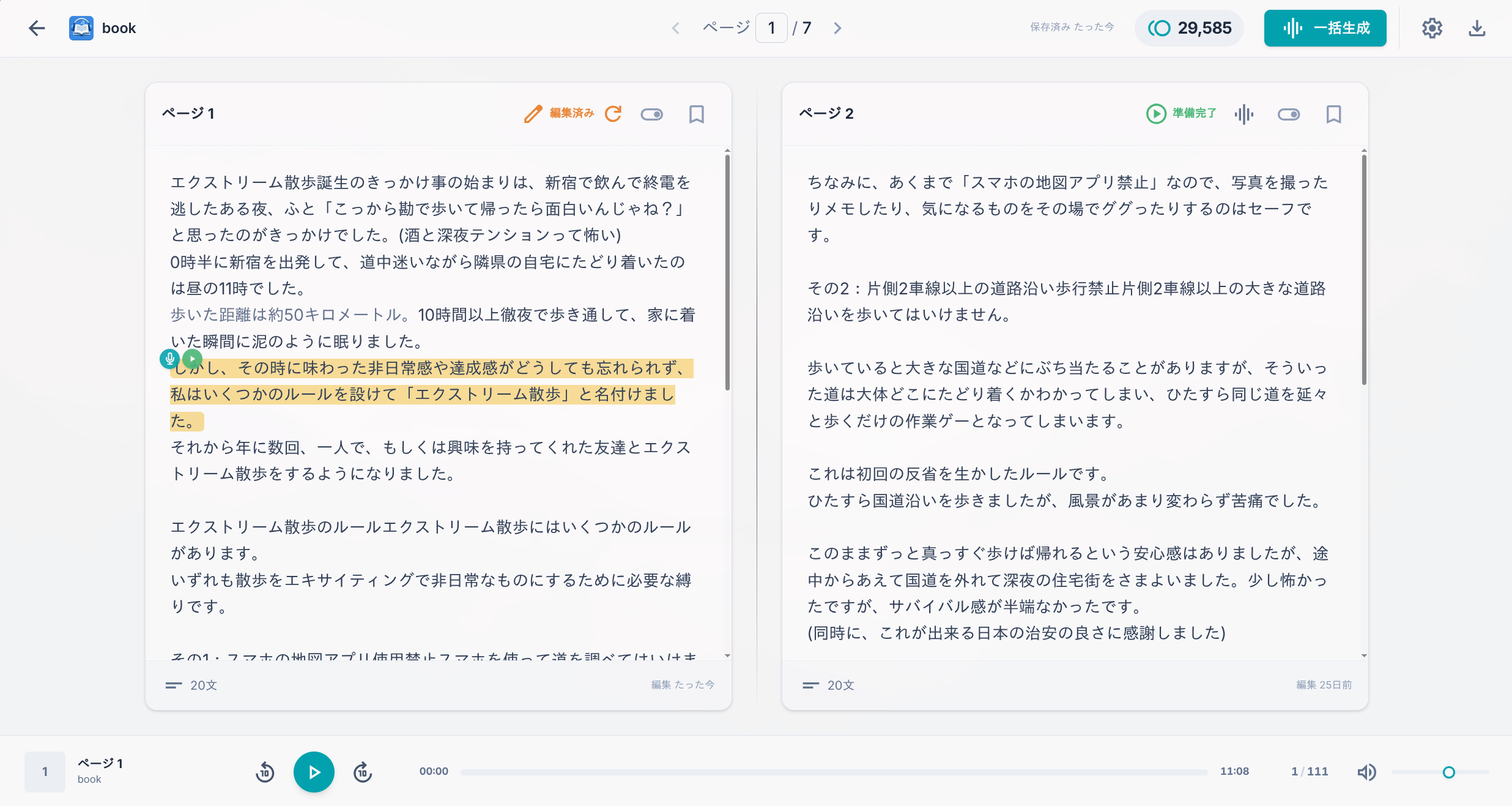Click waveform generate icon on page 2
Screen dimensions: 1512x806
(1243, 114)
